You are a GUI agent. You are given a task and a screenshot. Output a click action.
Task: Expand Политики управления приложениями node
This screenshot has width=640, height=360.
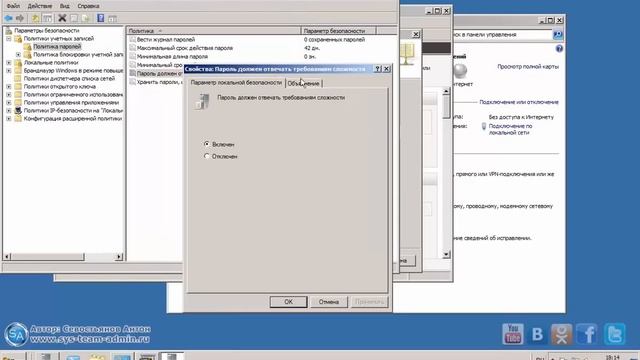(9, 102)
